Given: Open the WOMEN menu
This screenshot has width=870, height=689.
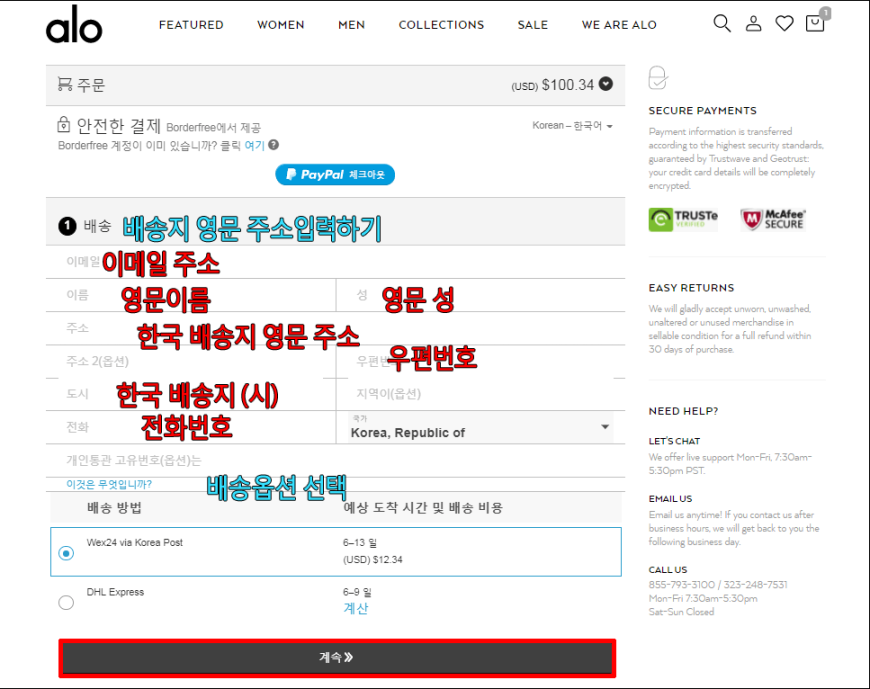Looking at the screenshot, I should [281, 25].
